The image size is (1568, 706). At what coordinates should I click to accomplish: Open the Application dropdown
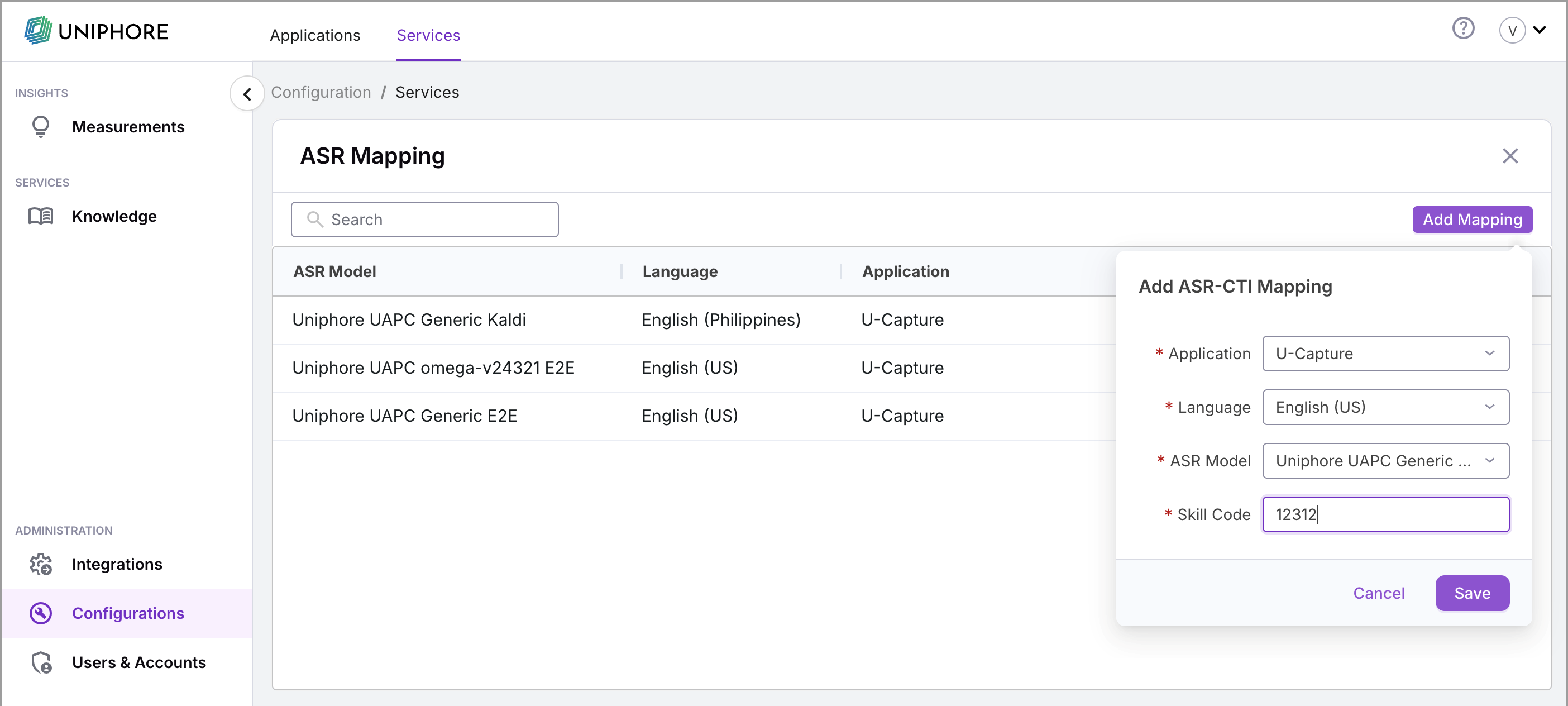[1385, 354]
